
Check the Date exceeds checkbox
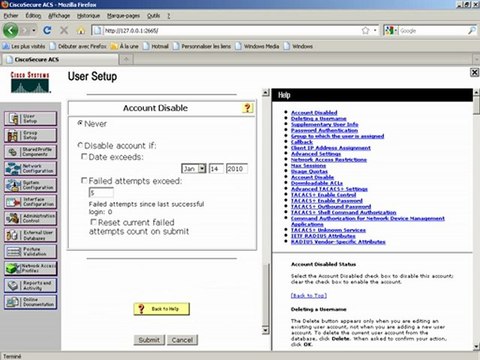click(84, 156)
